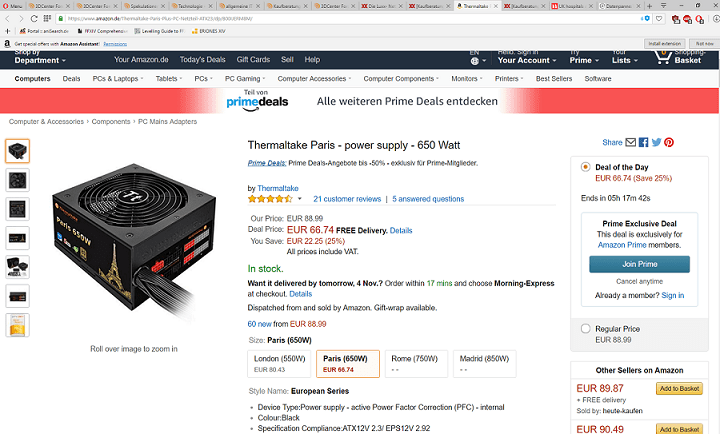720x434 pixels.
Task: Expand the Shop by Department dropdown
Action: click(40, 57)
